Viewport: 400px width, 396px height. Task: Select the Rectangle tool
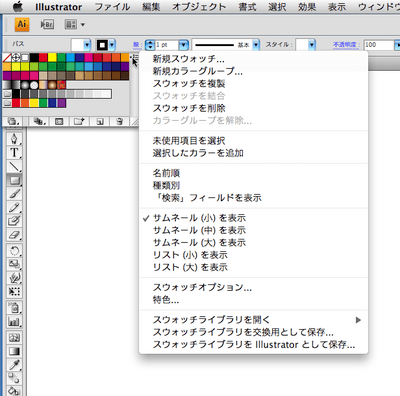click(14, 180)
